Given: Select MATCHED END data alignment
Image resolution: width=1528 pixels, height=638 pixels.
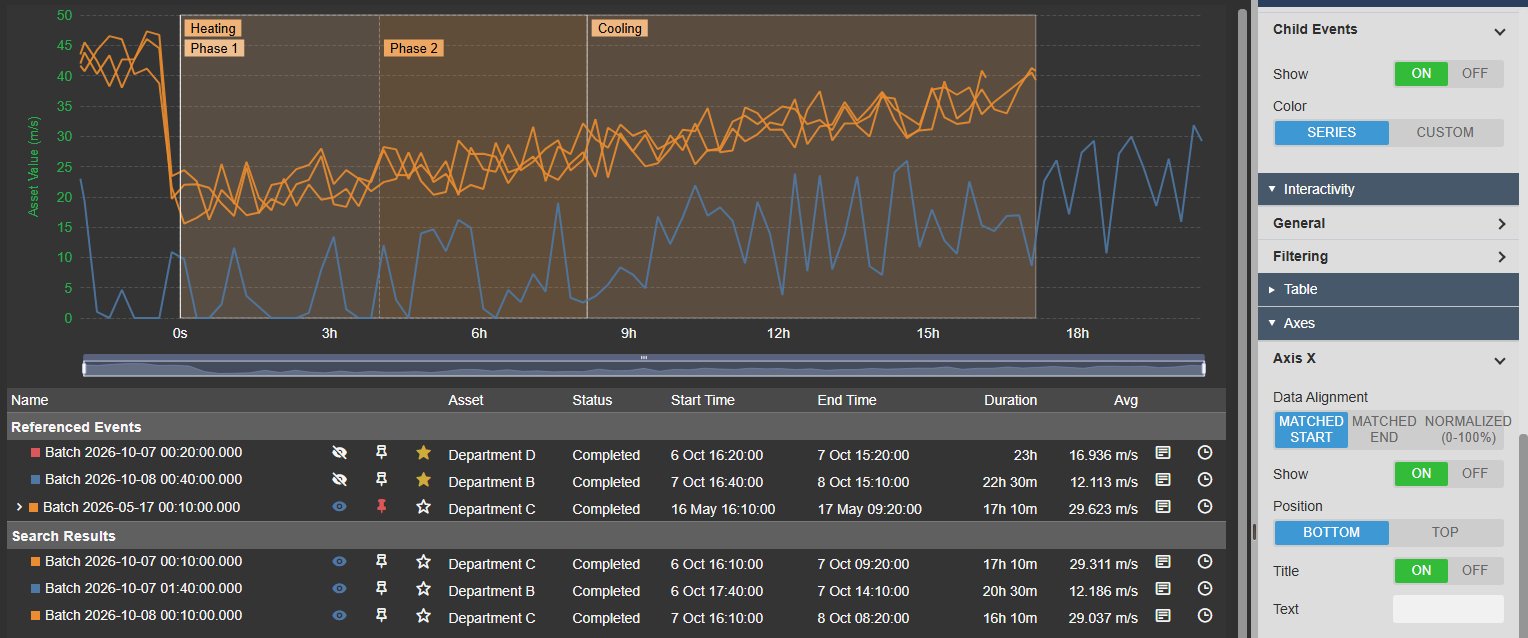Looking at the screenshot, I should (1385, 430).
